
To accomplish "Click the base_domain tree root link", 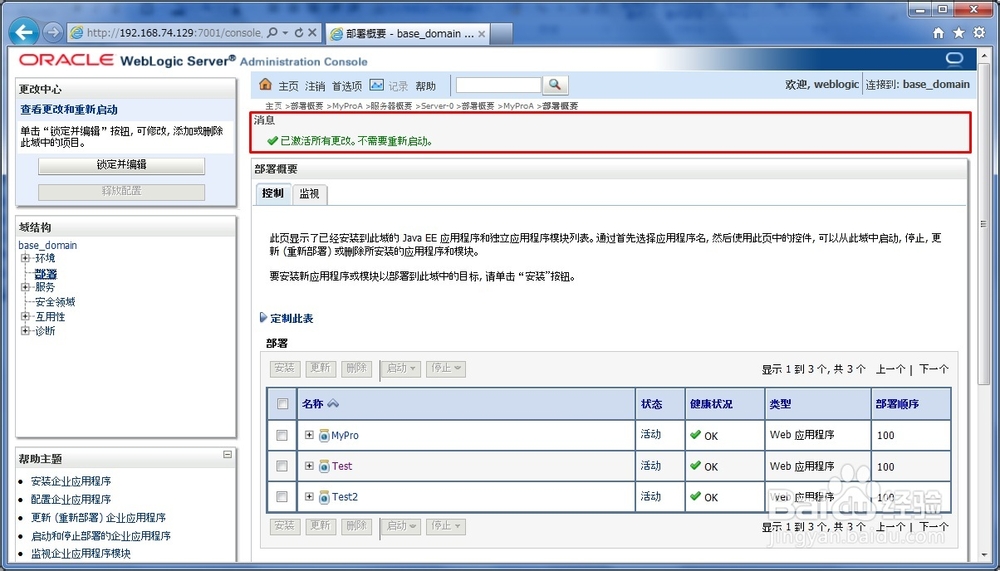I will coord(48,245).
